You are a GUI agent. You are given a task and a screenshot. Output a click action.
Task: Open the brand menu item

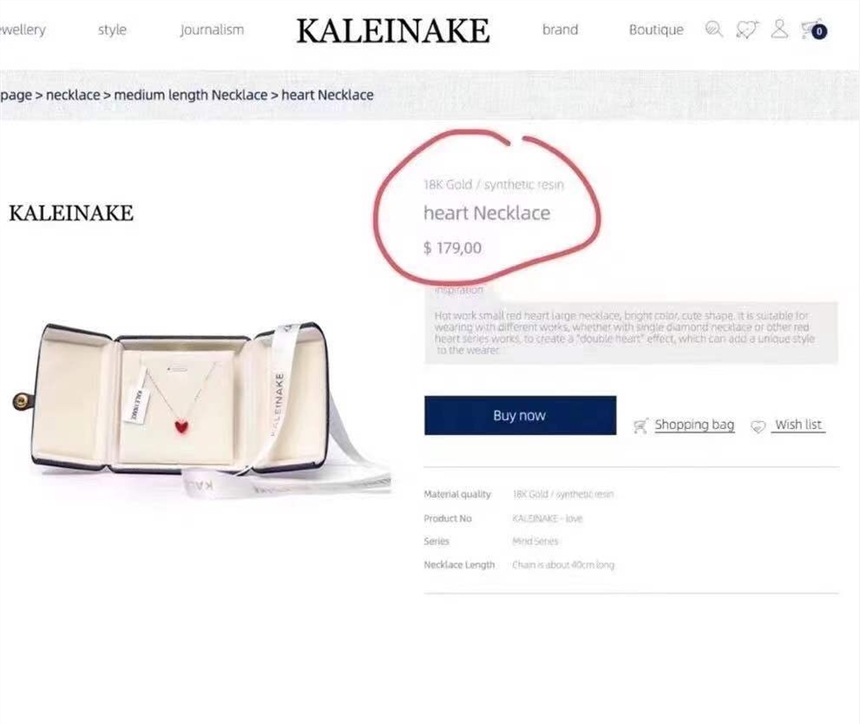560,30
